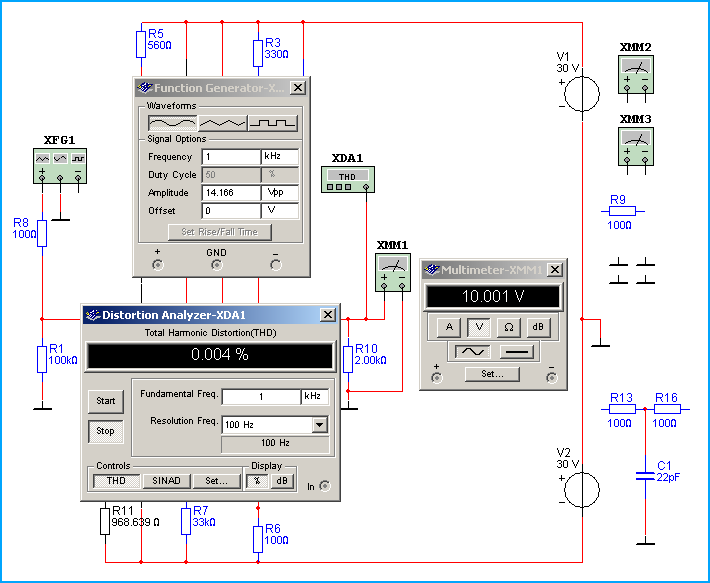
Task: Click the Distortion Analyzer-XDA1 title bar
Action: (x=210, y=315)
